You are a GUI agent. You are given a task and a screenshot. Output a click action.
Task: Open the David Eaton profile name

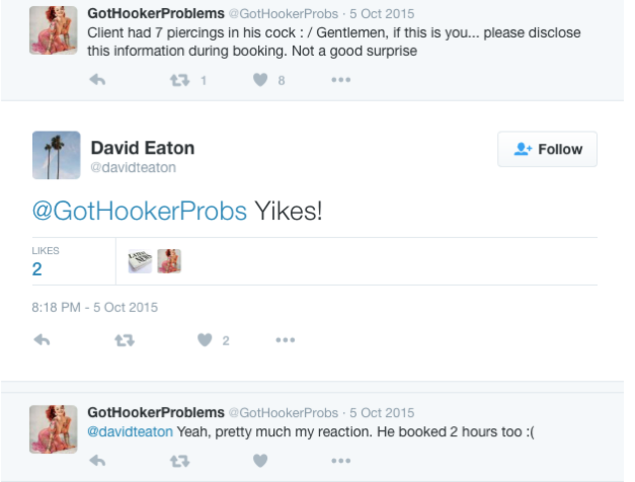point(142,148)
